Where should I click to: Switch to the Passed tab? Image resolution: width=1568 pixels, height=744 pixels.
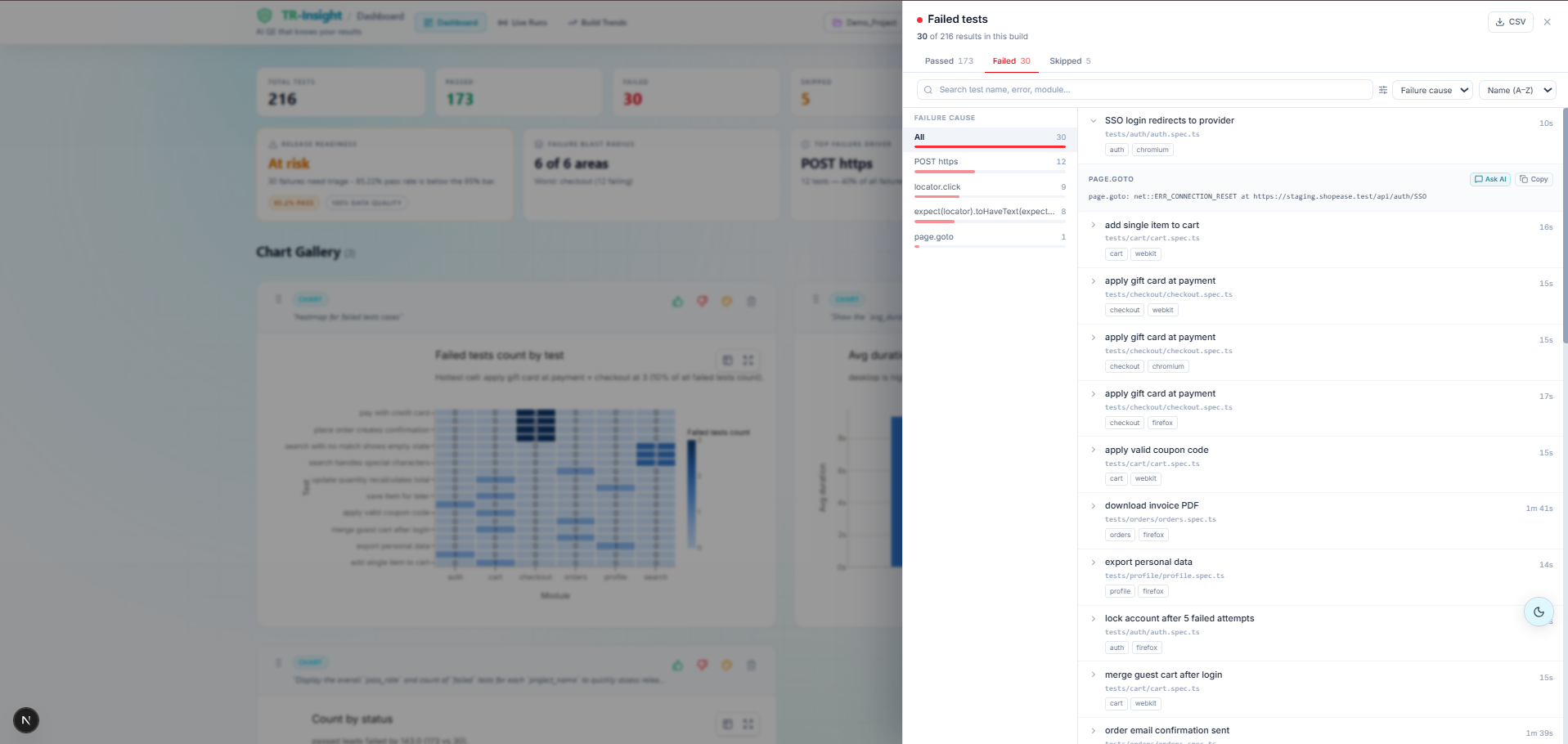[949, 61]
